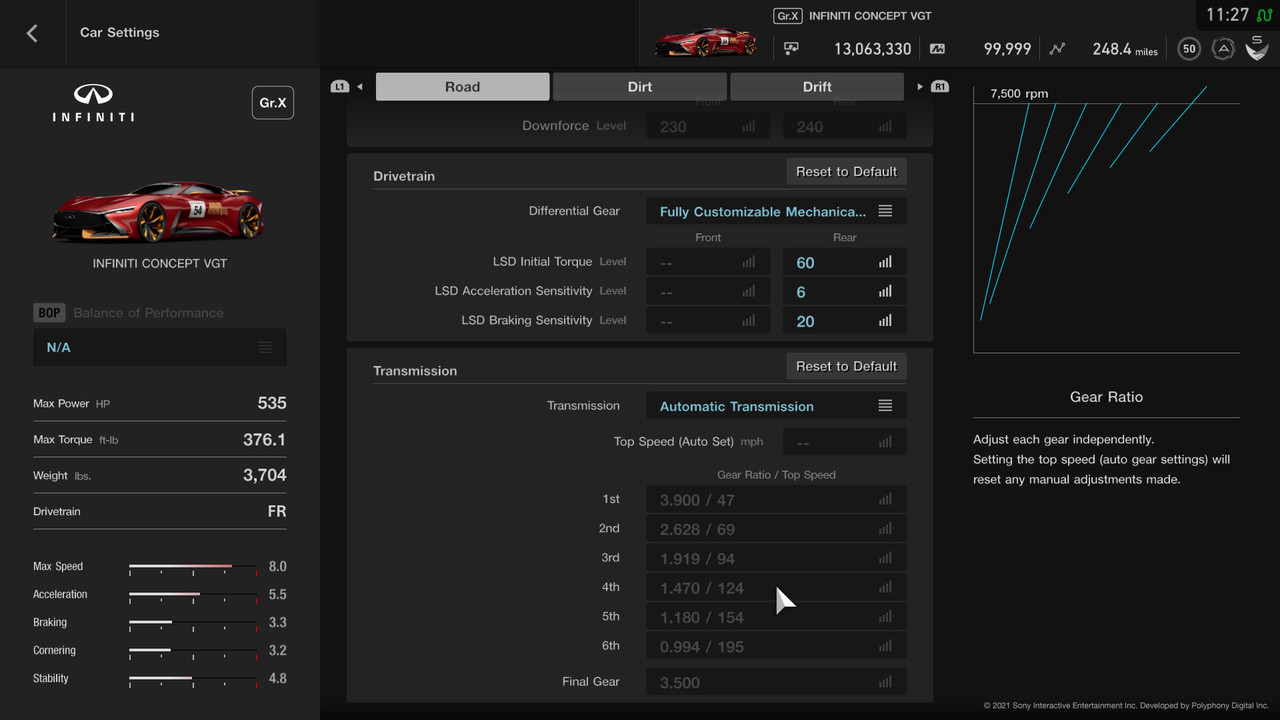Click the credits icon beside 13,063,330
The width and height of the screenshot is (1280, 720).
792,48
